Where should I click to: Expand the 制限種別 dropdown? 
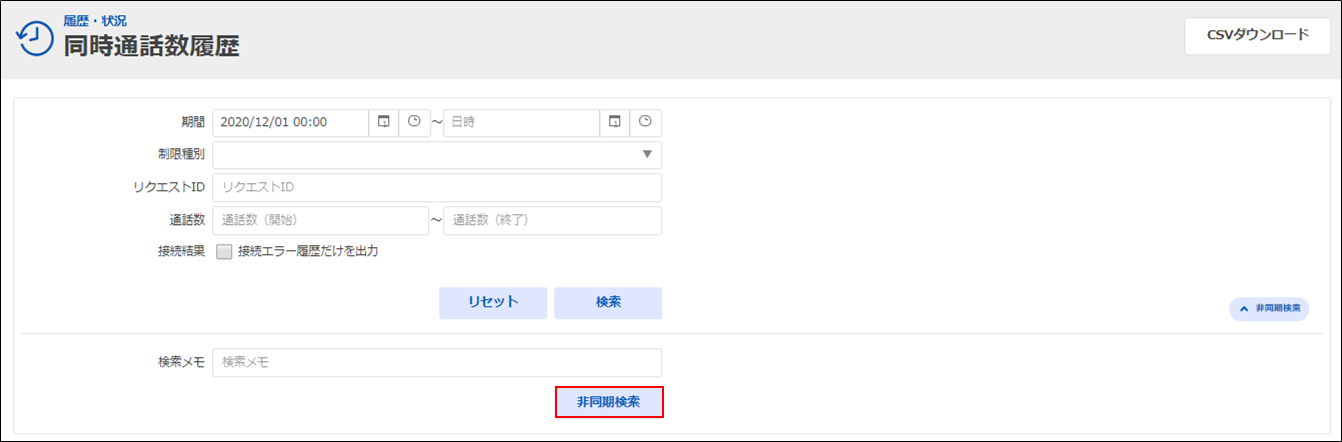click(437, 155)
